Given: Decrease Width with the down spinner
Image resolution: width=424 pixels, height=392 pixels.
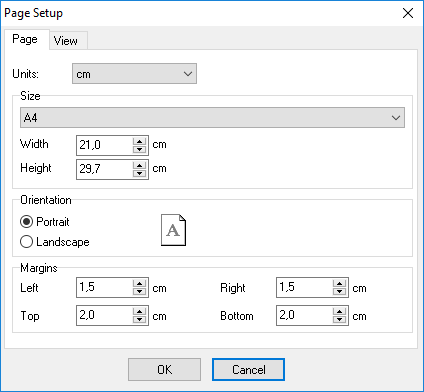Looking at the screenshot, I should [x=139, y=149].
